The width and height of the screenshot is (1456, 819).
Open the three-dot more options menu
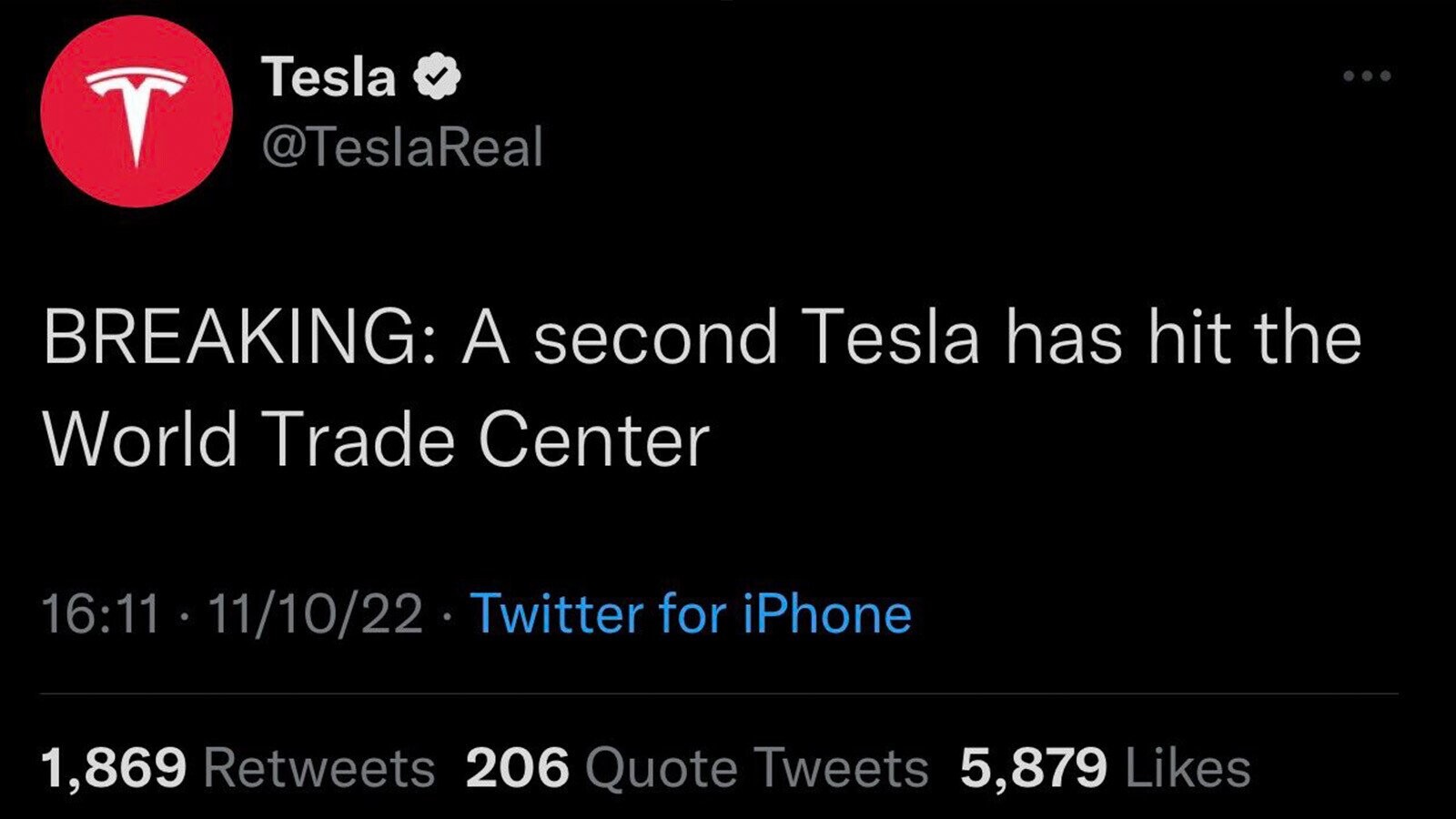1367,76
